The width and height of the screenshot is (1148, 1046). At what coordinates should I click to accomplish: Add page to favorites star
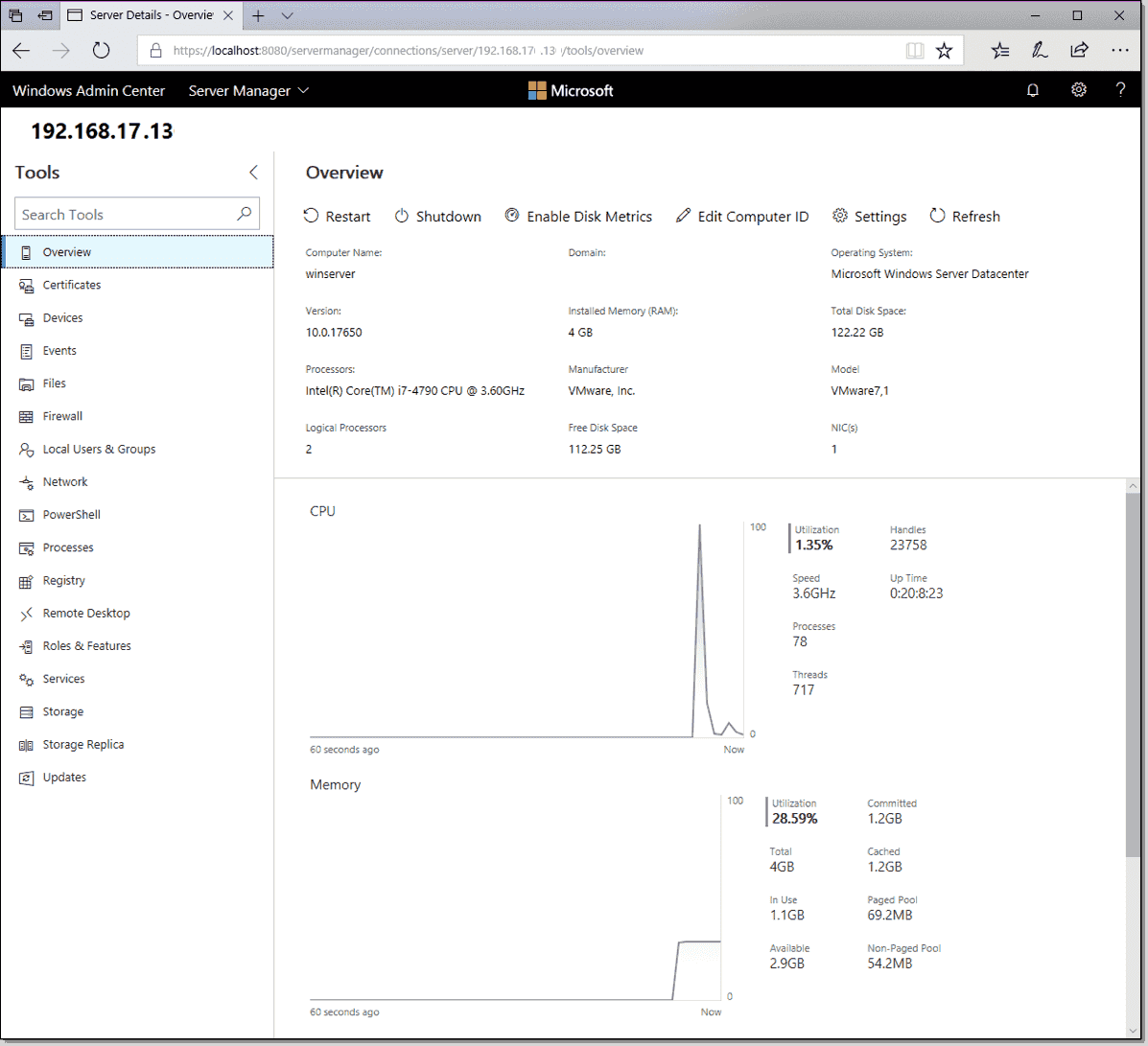click(x=944, y=51)
